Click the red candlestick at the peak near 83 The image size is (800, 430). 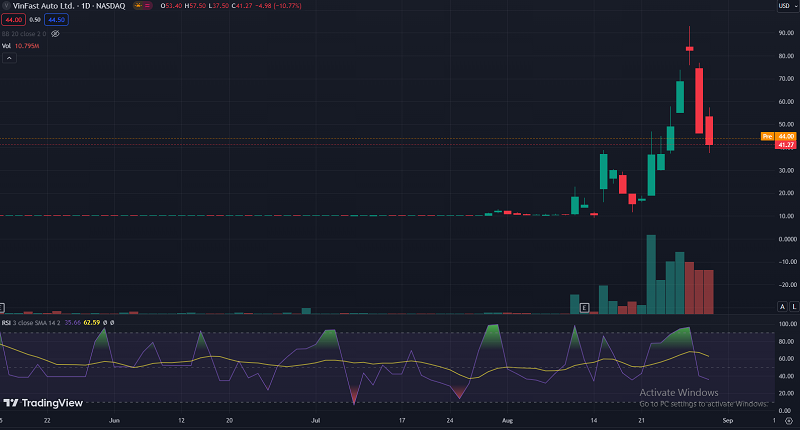689,47
